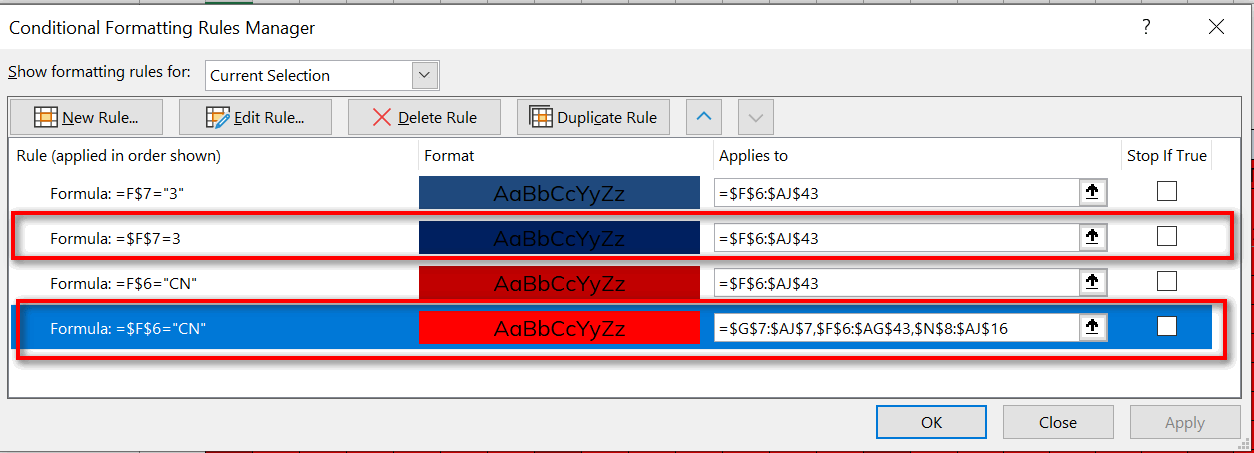Screen dimensions: 1254x453
Task: Delete the selected rule
Action: coord(424,117)
